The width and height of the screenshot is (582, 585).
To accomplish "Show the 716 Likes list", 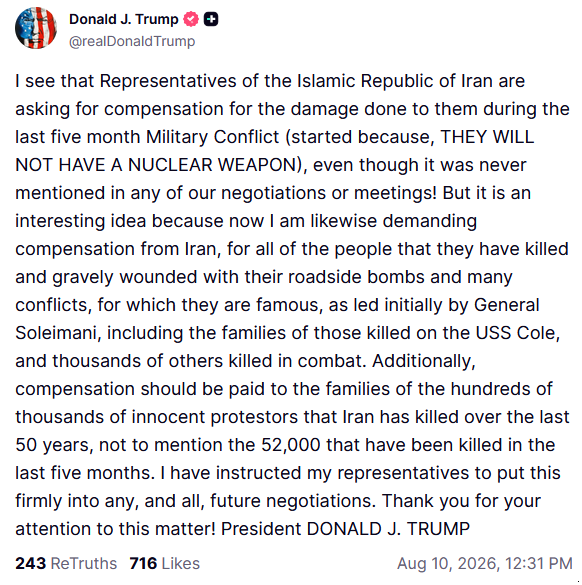I will 165,563.
